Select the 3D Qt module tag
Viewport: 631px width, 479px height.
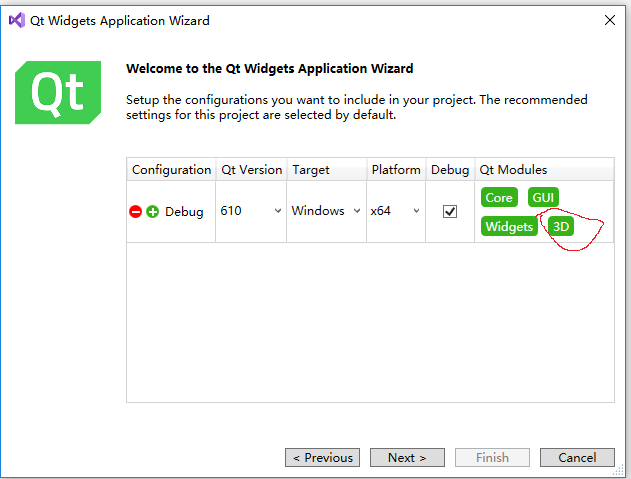pos(561,226)
